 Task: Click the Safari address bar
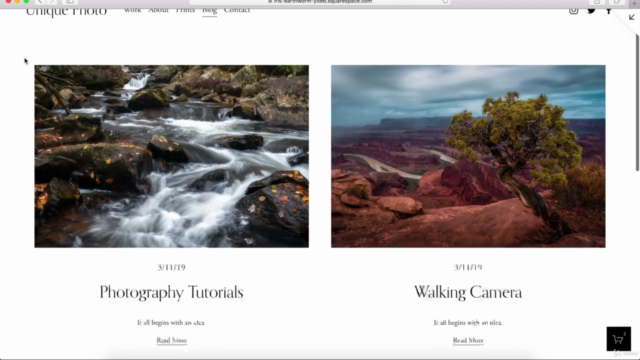(320, 2)
